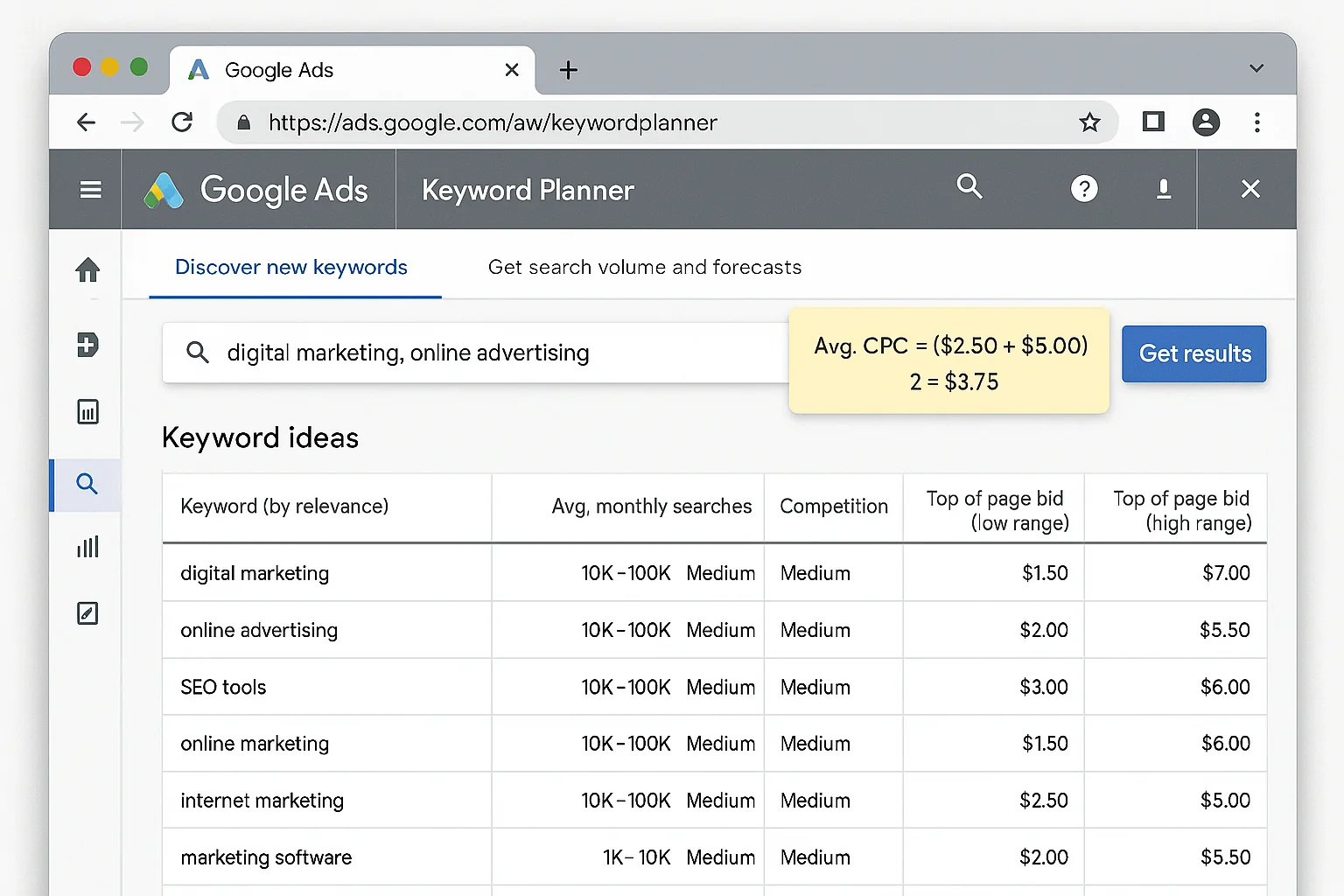
Task: Expand the browser profile avatar menu
Action: point(1206,122)
